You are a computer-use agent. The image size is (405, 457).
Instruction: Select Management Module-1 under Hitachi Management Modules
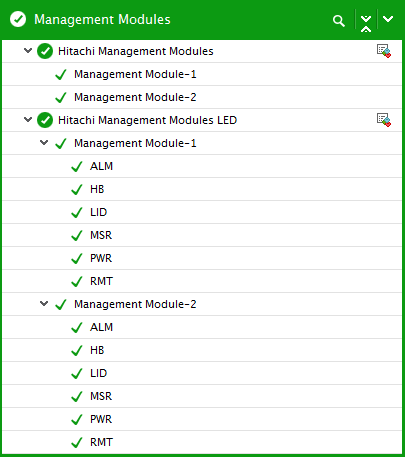click(202, 74)
